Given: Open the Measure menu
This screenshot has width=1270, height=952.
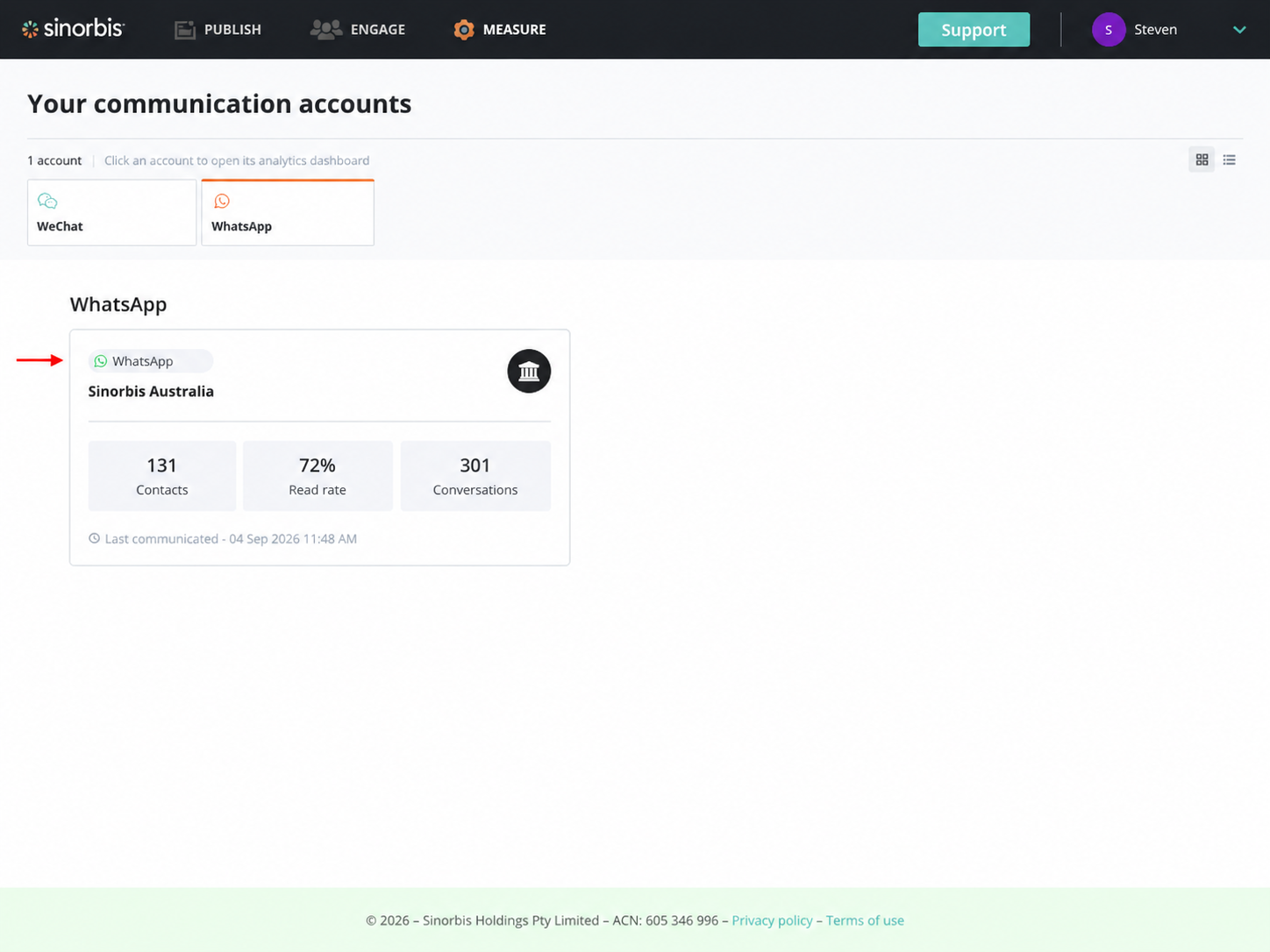Looking at the screenshot, I should tap(500, 30).
